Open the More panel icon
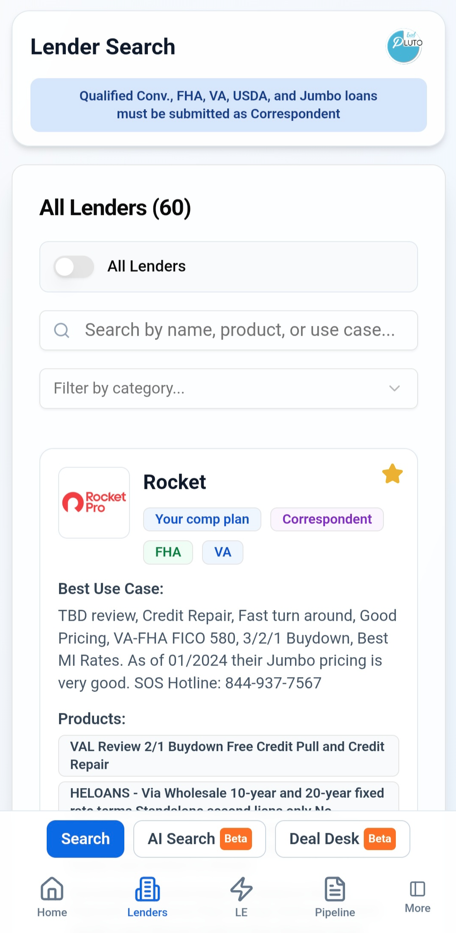The width and height of the screenshot is (456, 933). [417, 889]
